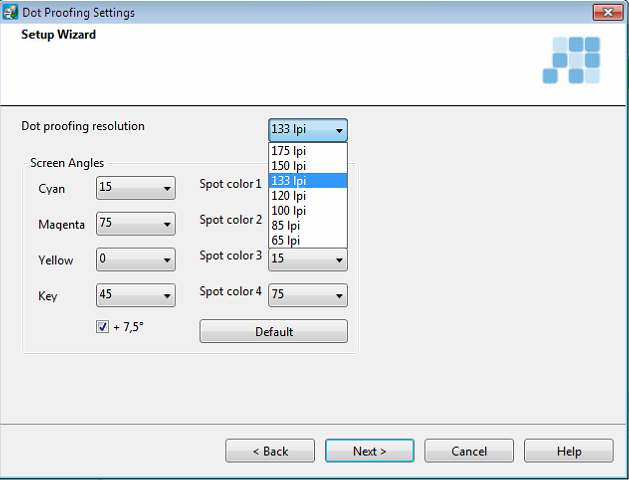Click the Dot Proofing Settings title bar icon
Viewport: 629px width, 480px height.
pyautogui.click(x=10, y=12)
